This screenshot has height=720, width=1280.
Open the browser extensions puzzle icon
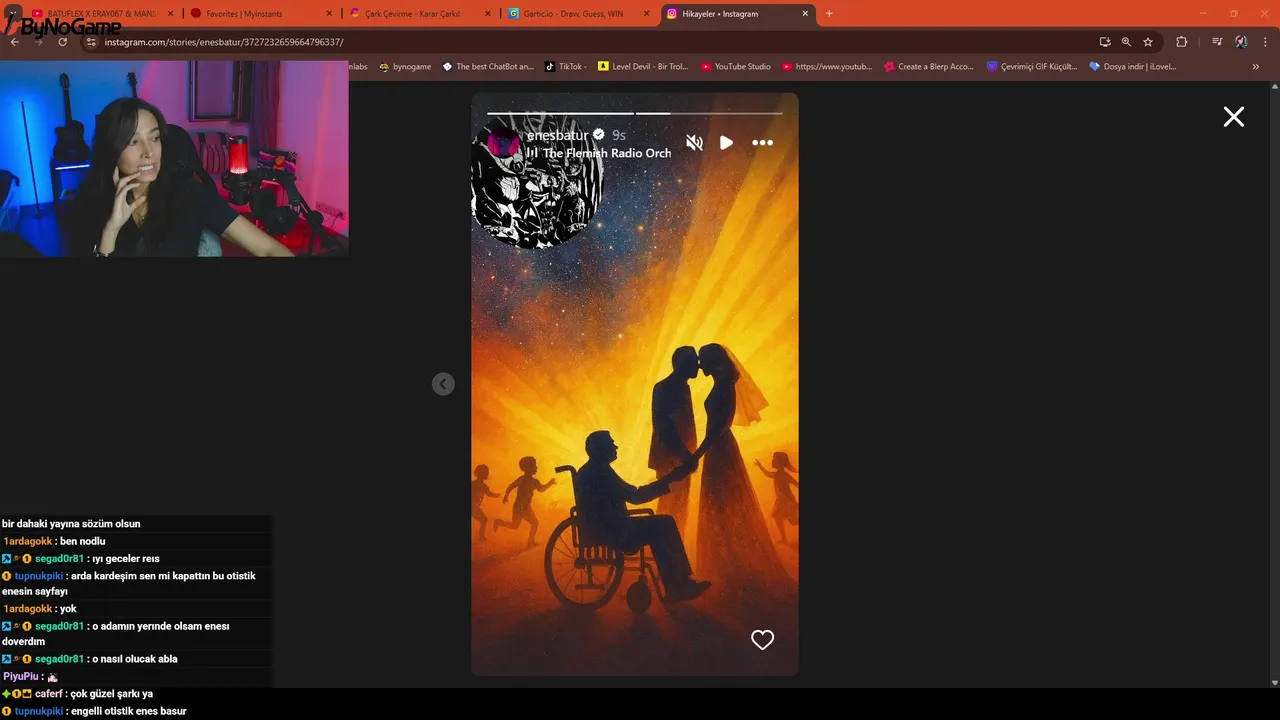click(1181, 42)
